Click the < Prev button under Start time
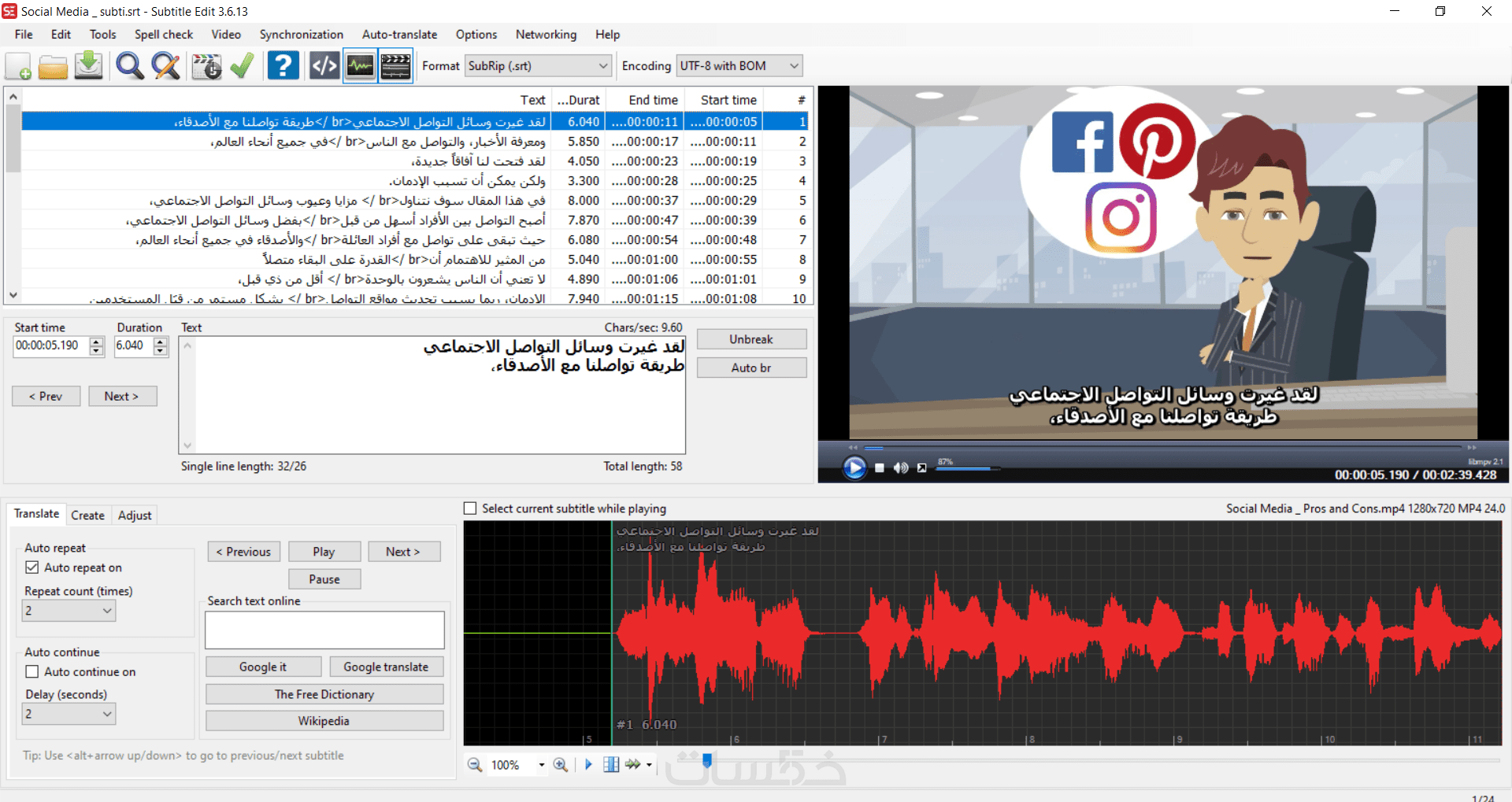This screenshot has height=802, width=1512. pyautogui.click(x=46, y=396)
